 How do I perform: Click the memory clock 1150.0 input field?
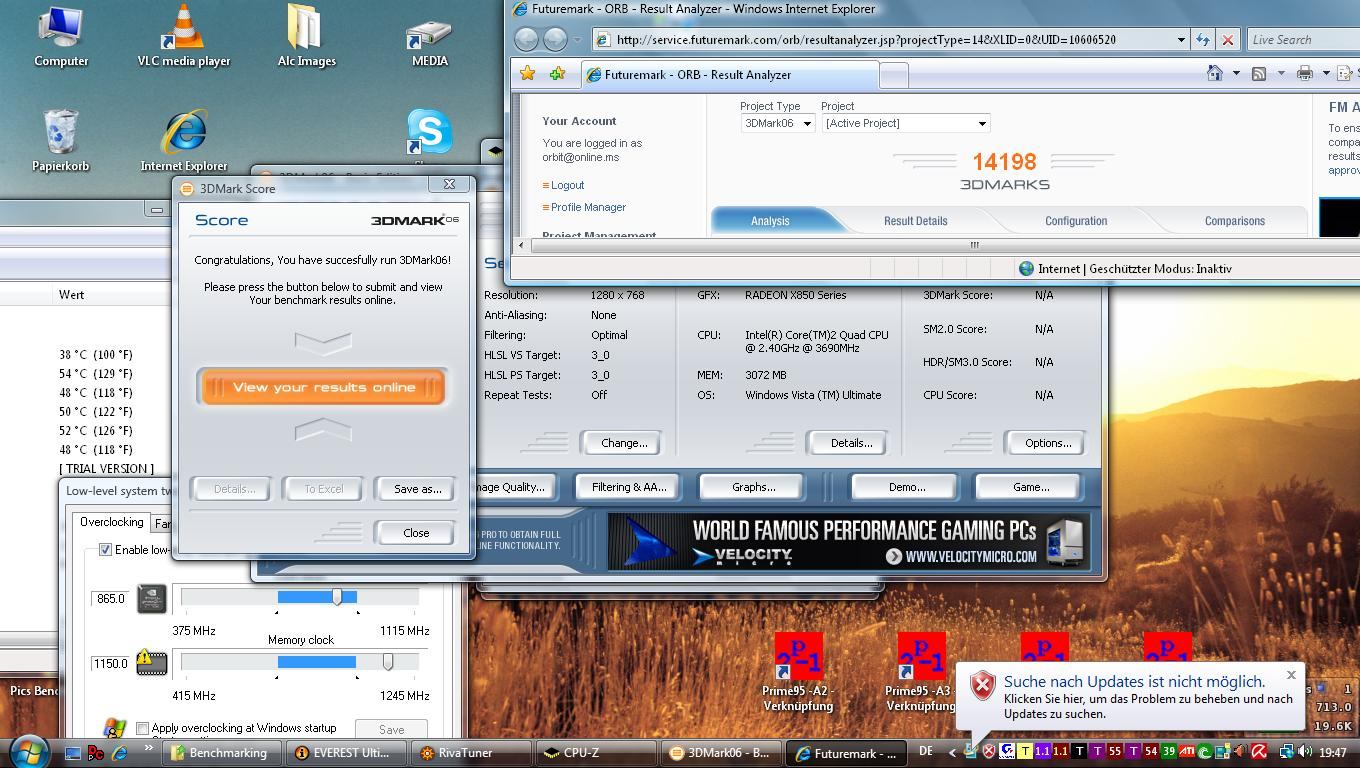(110, 663)
